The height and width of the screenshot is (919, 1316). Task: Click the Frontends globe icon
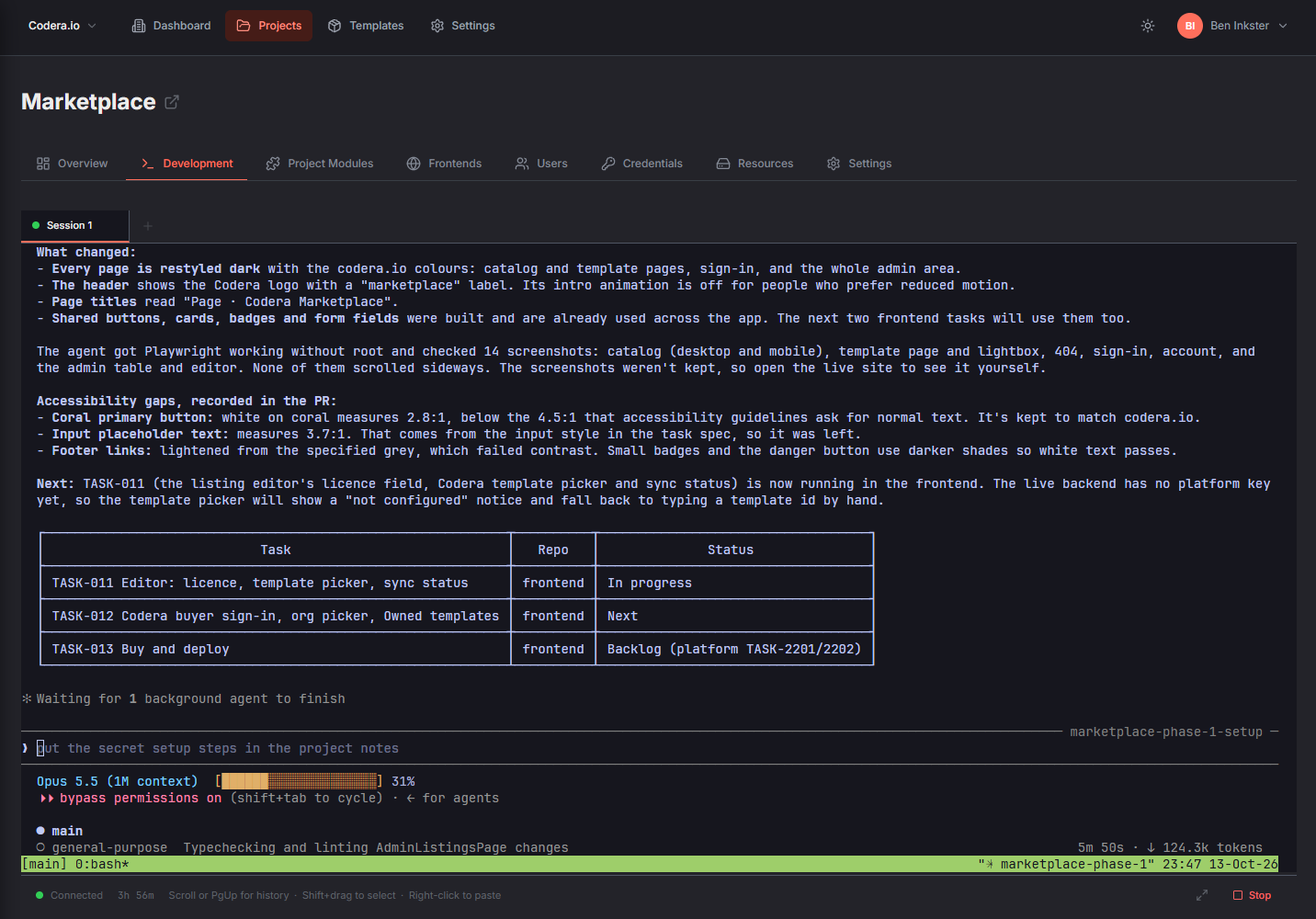[x=414, y=164]
